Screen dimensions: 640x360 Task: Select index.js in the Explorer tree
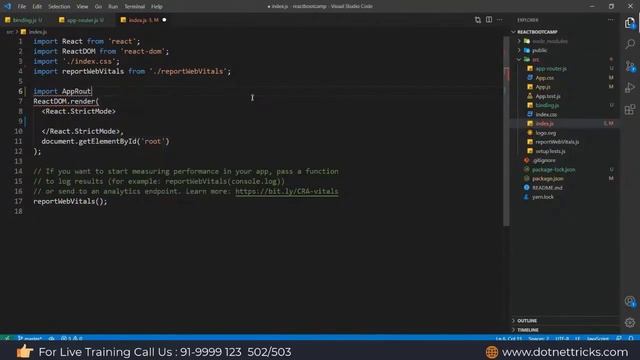(x=544, y=123)
